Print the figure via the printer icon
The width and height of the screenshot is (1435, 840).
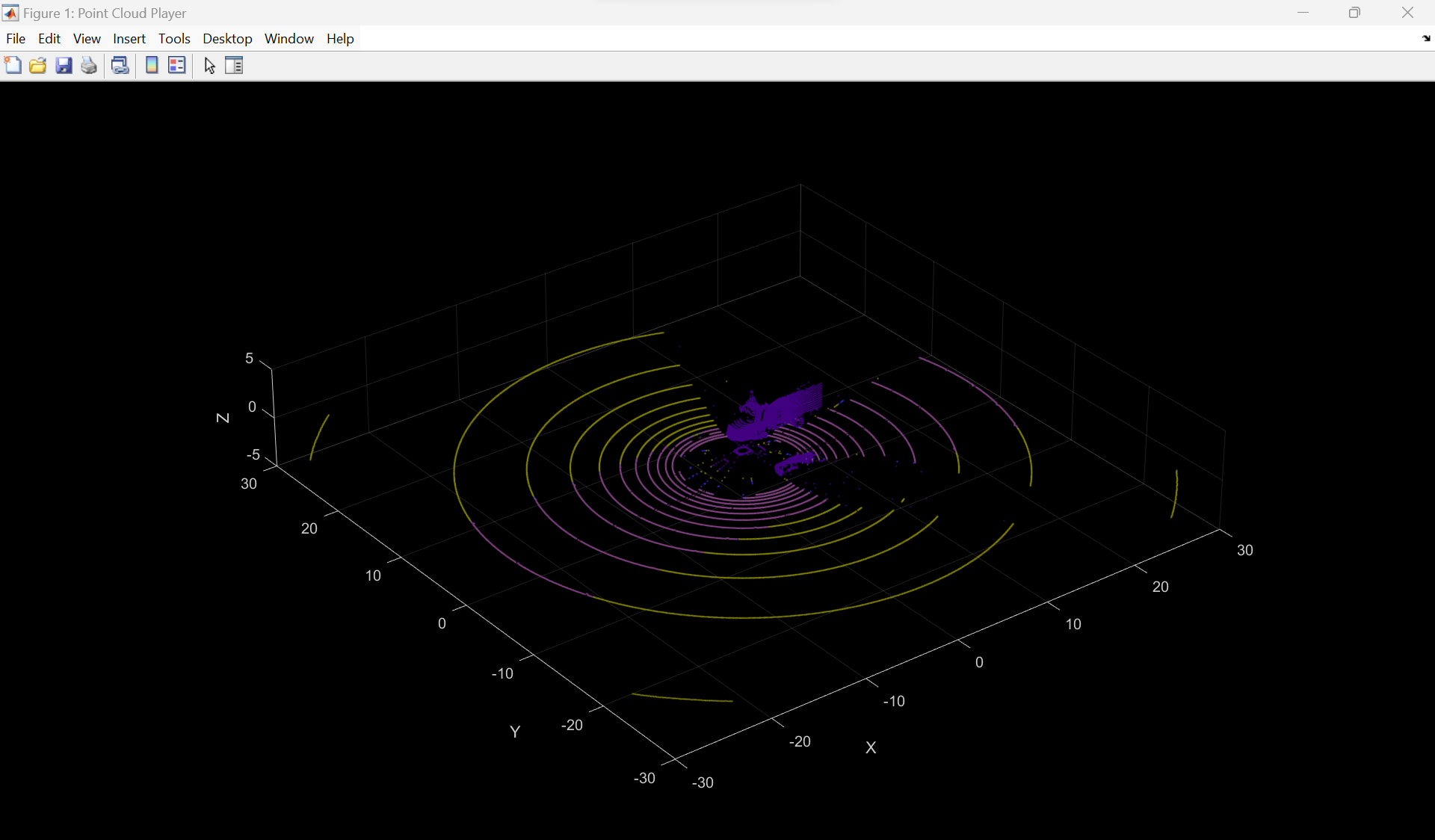(89, 66)
